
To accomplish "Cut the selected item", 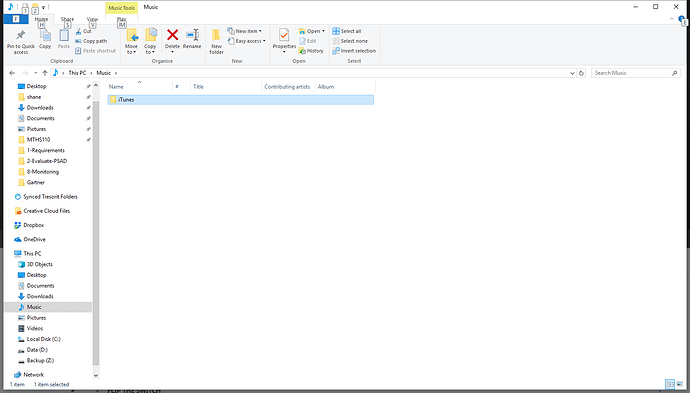I will tap(83, 31).
